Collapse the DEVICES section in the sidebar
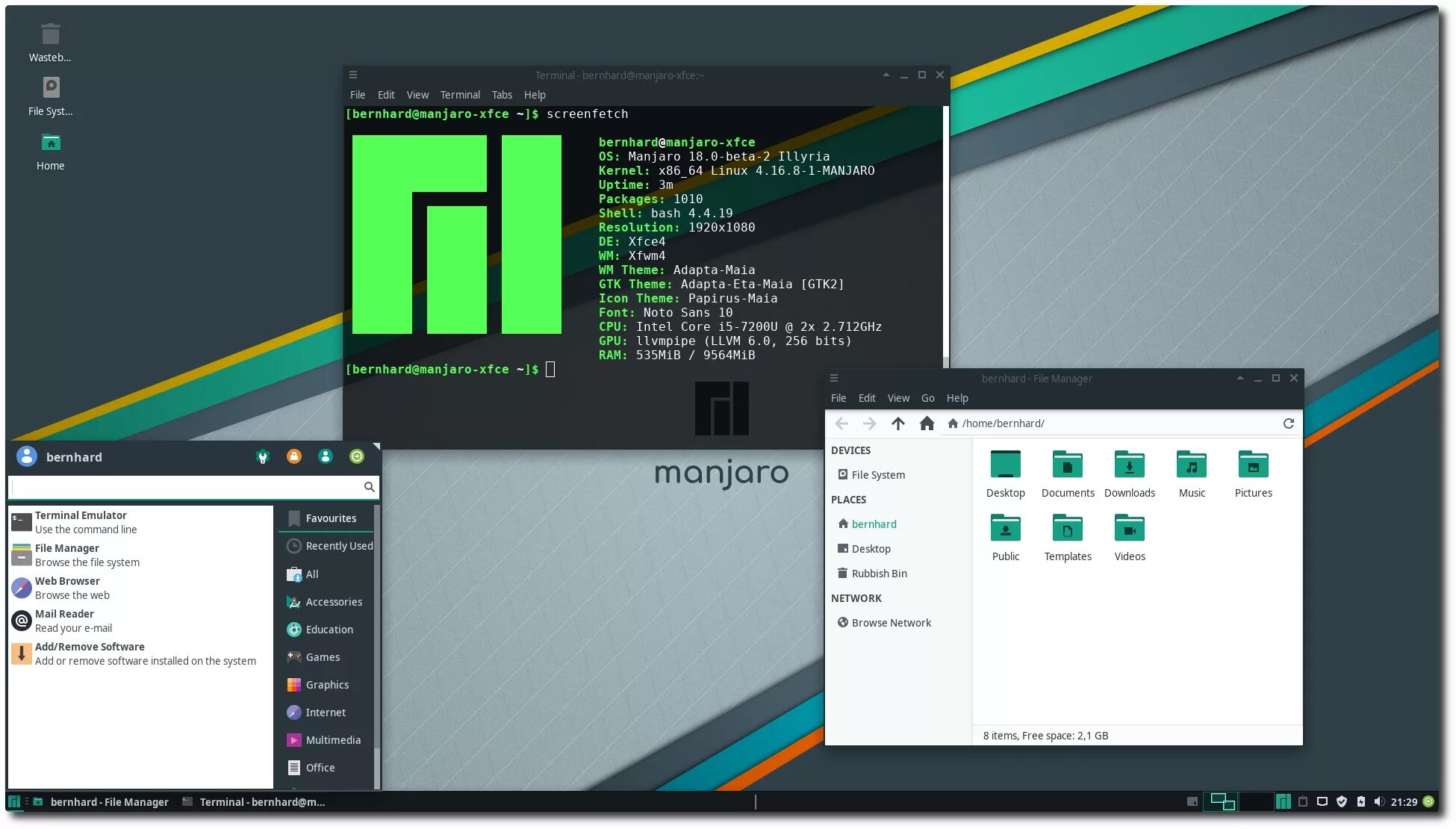Screen dimensions: 1456x829 coord(850,450)
